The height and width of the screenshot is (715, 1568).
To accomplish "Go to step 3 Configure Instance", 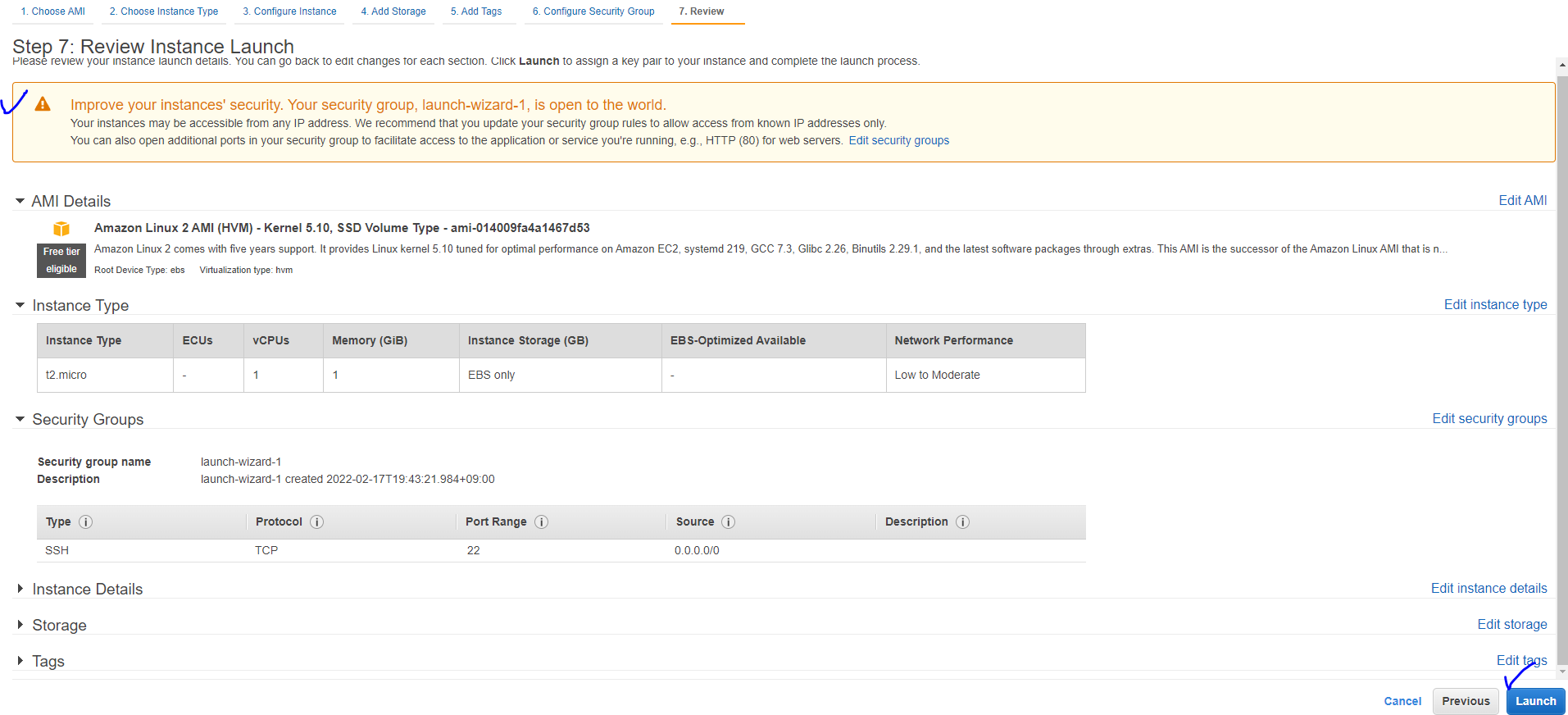I will tap(289, 11).
